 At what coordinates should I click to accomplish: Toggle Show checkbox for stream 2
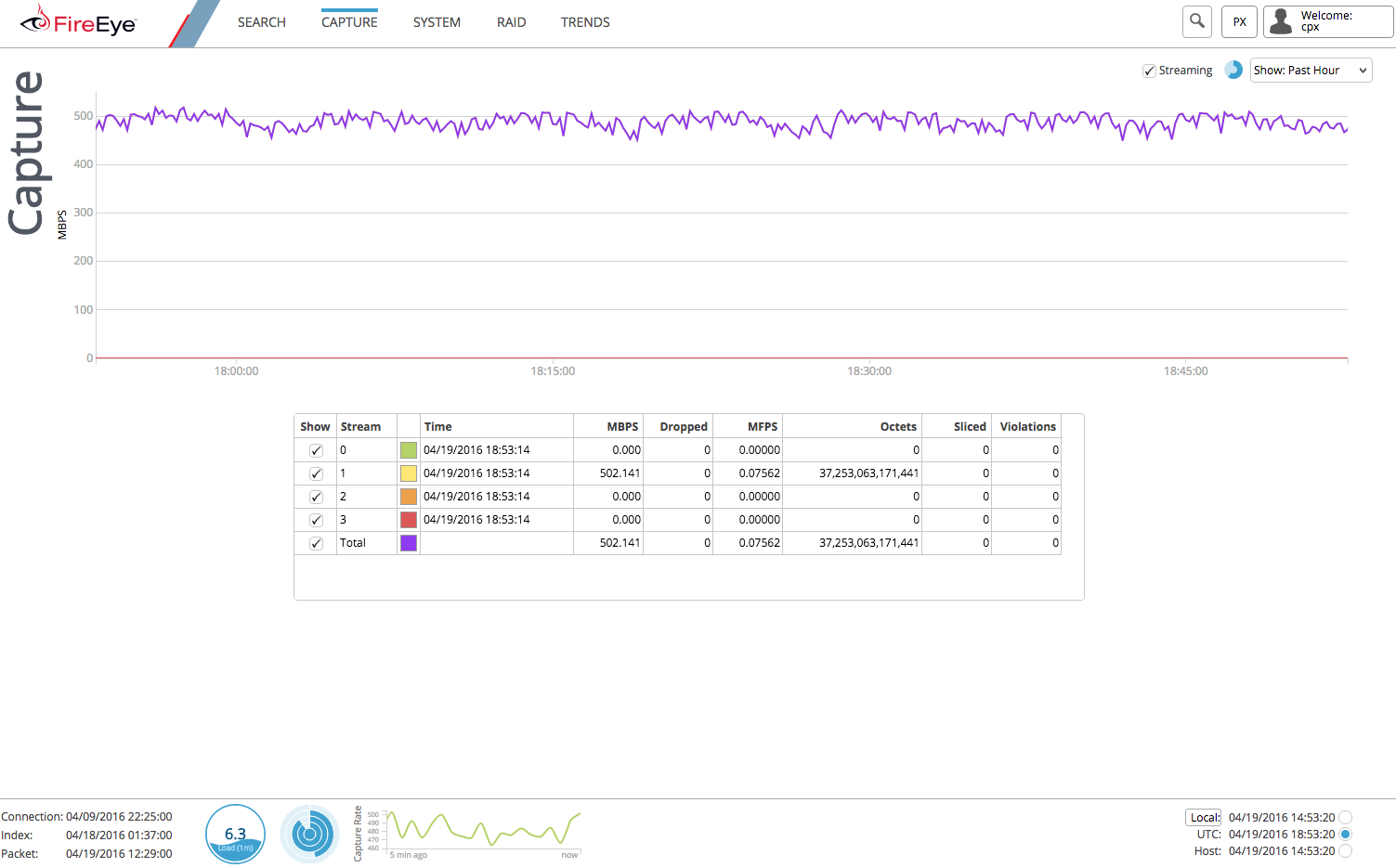point(316,497)
